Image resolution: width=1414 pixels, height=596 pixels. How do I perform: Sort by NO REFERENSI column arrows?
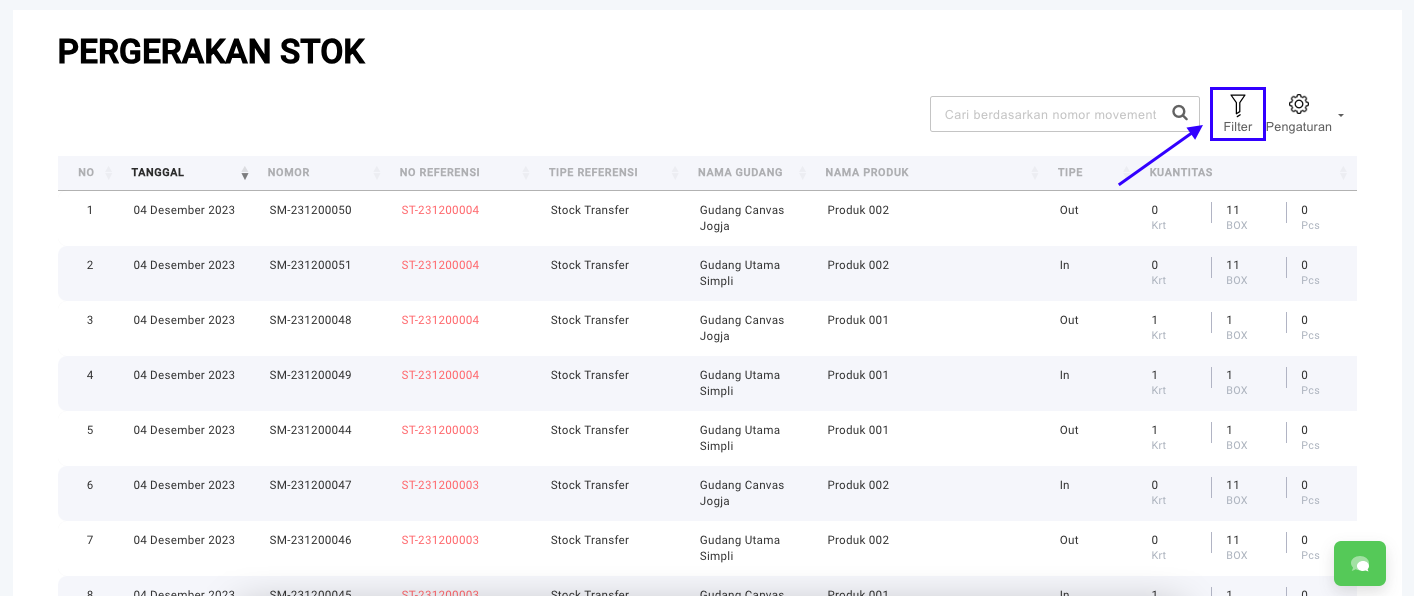point(526,173)
